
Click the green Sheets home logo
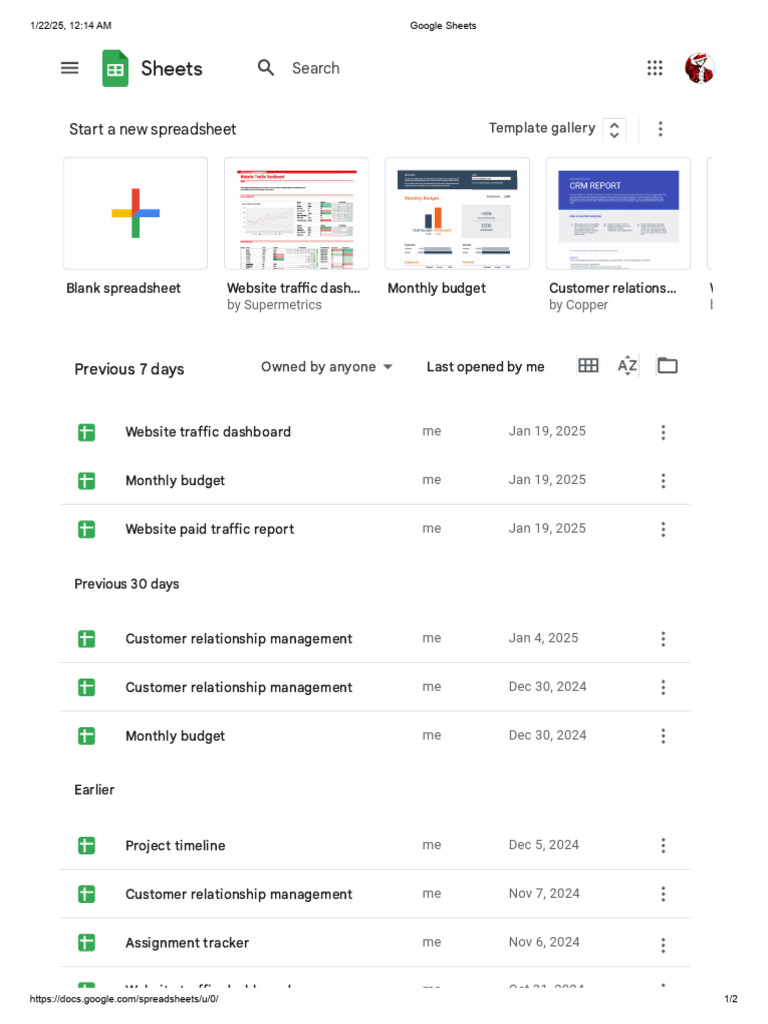click(115, 69)
